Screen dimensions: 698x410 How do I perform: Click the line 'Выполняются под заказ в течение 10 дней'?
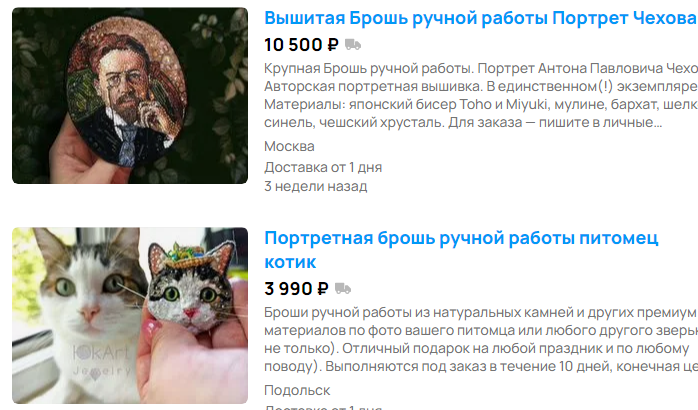[481, 366]
